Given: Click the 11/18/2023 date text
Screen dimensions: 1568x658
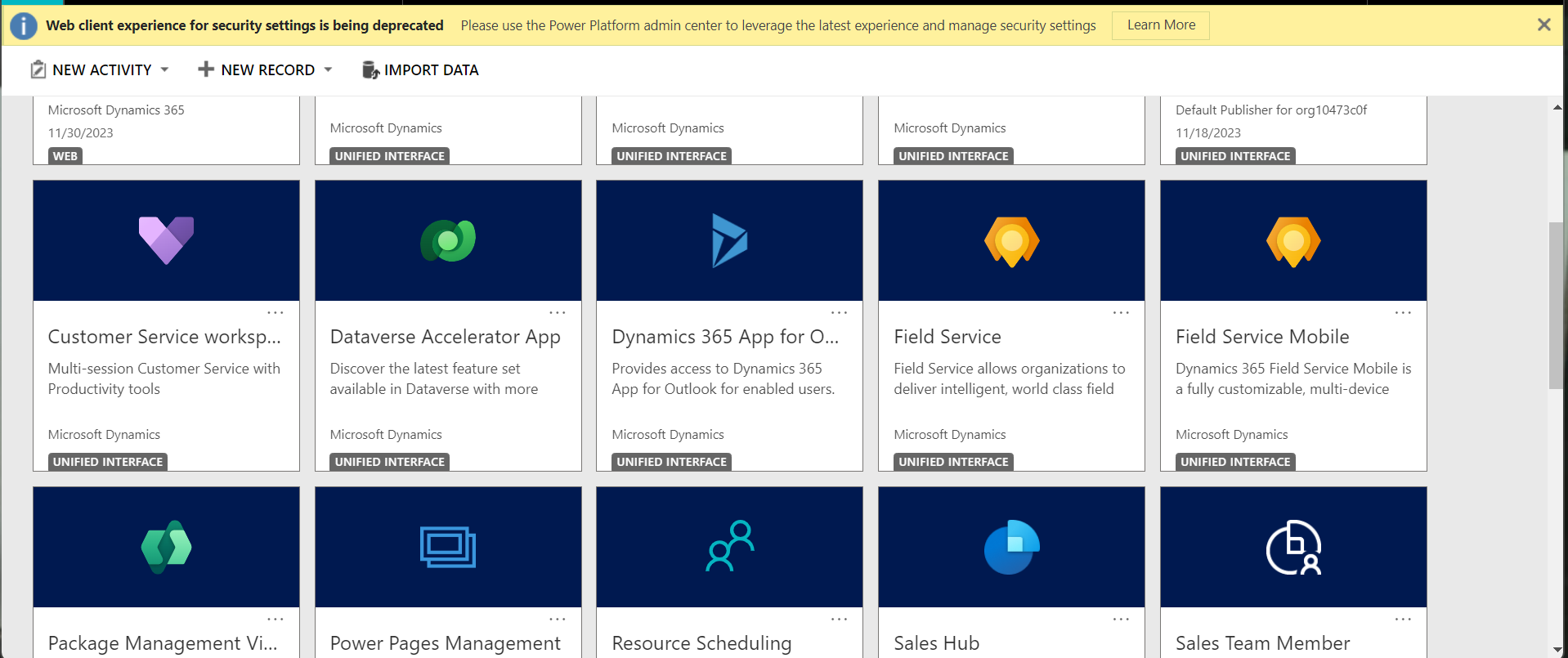Looking at the screenshot, I should point(1208,133).
